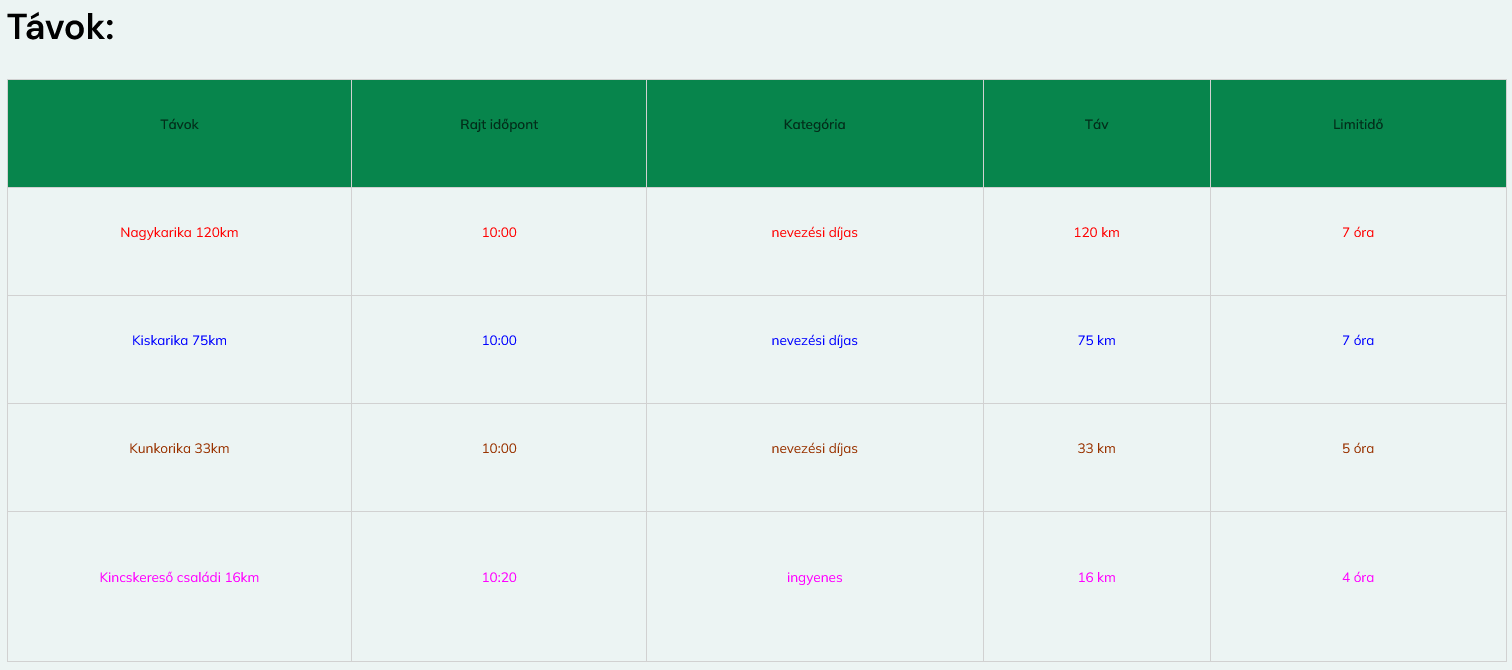The height and width of the screenshot is (670, 1512).
Task: Select the red 10:00 time in Nagykarika row
Action: point(499,233)
